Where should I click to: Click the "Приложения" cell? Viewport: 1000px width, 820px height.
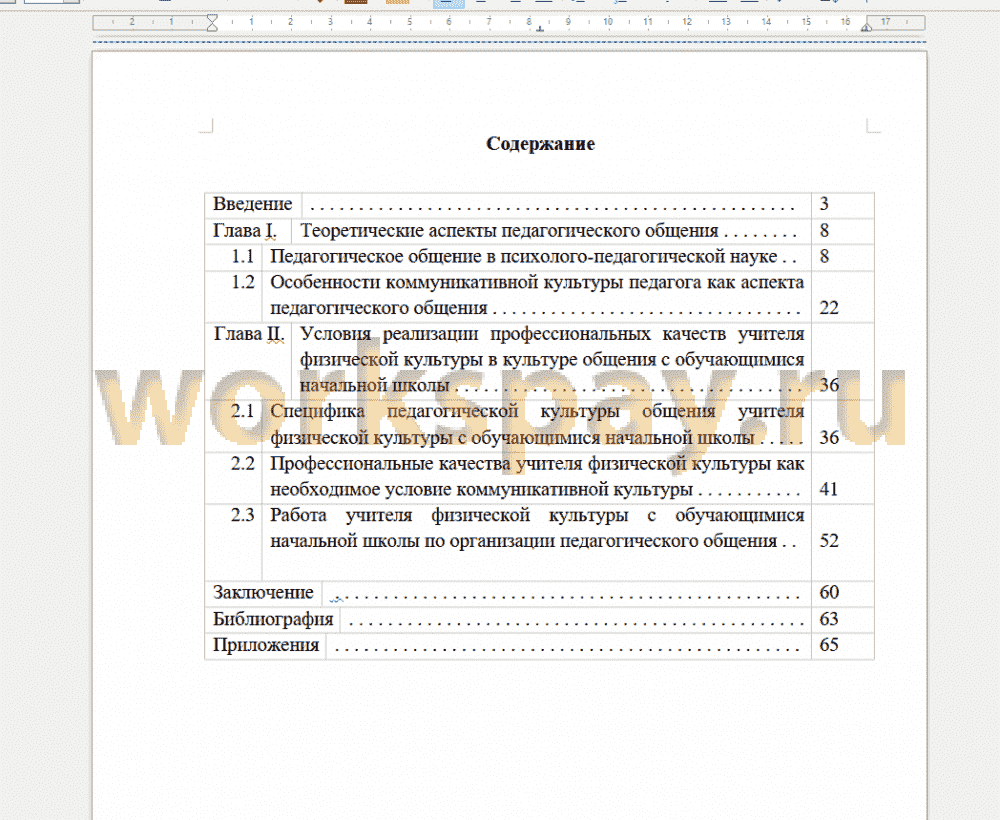266,645
